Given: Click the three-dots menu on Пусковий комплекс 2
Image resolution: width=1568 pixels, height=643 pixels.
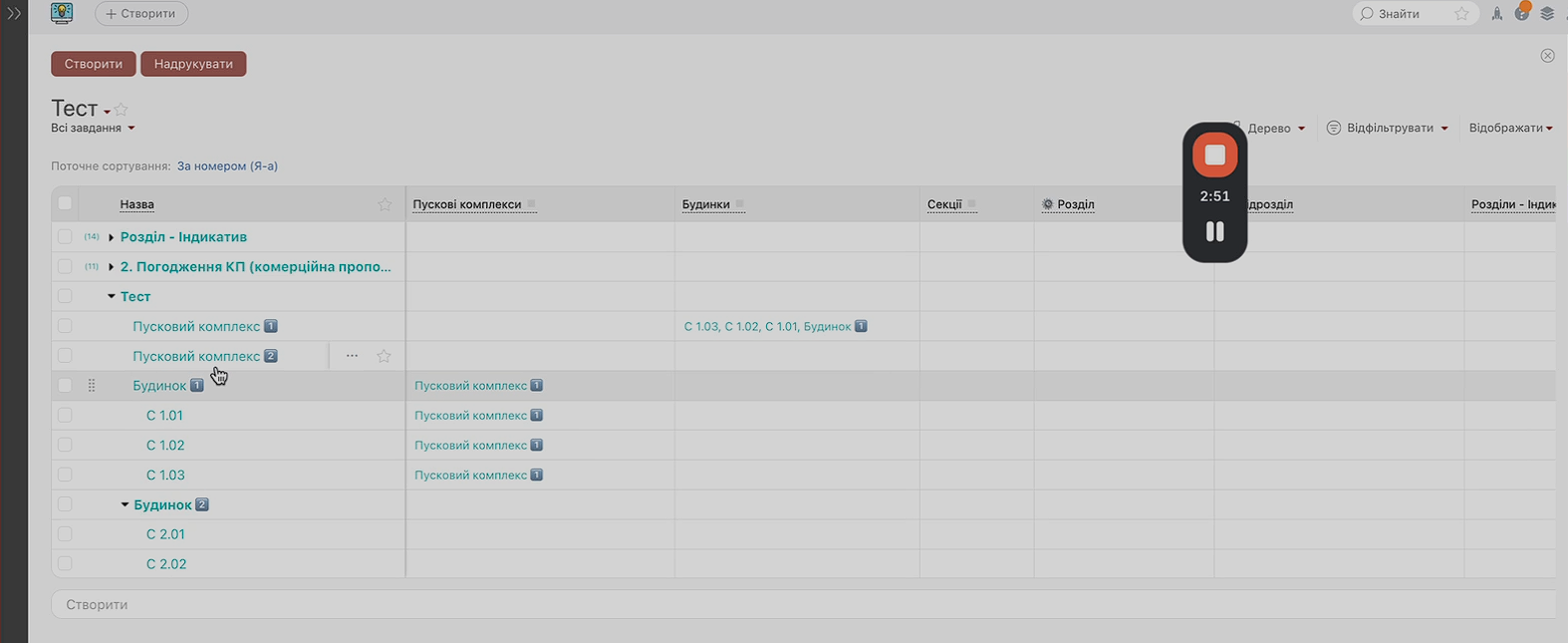Looking at the screenshot, I should (x=352, y=356).
